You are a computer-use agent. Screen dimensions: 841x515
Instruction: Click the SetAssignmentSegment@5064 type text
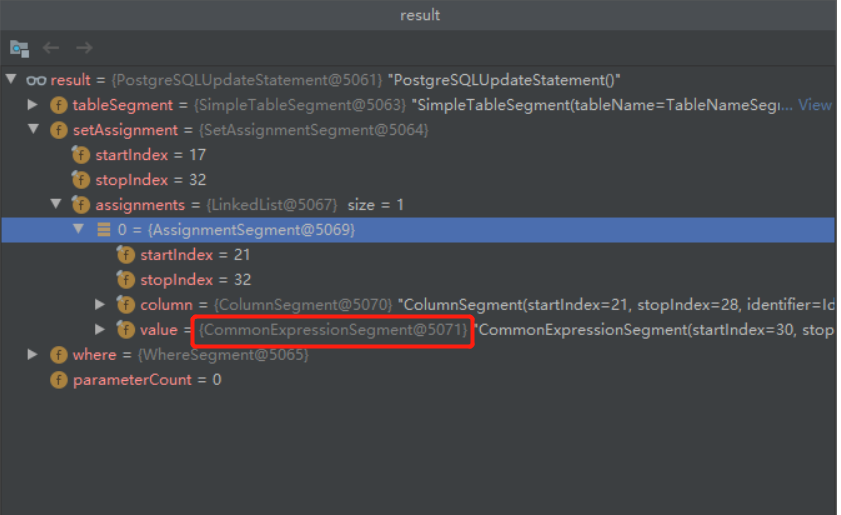pyautogui.click(x=314, y=130)
